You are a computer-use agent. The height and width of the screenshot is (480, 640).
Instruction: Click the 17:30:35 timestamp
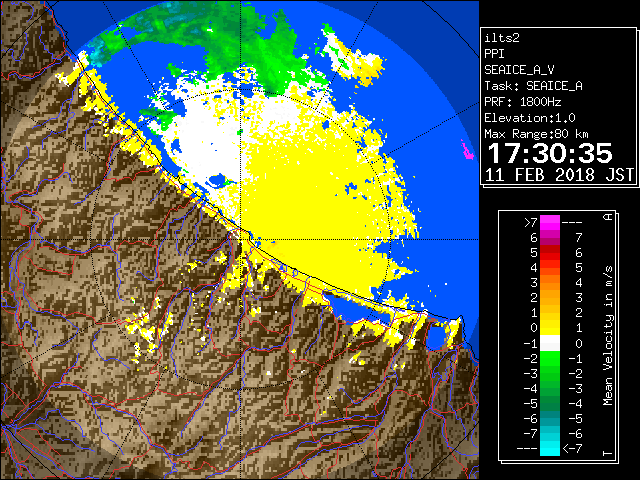coord(550,153)
